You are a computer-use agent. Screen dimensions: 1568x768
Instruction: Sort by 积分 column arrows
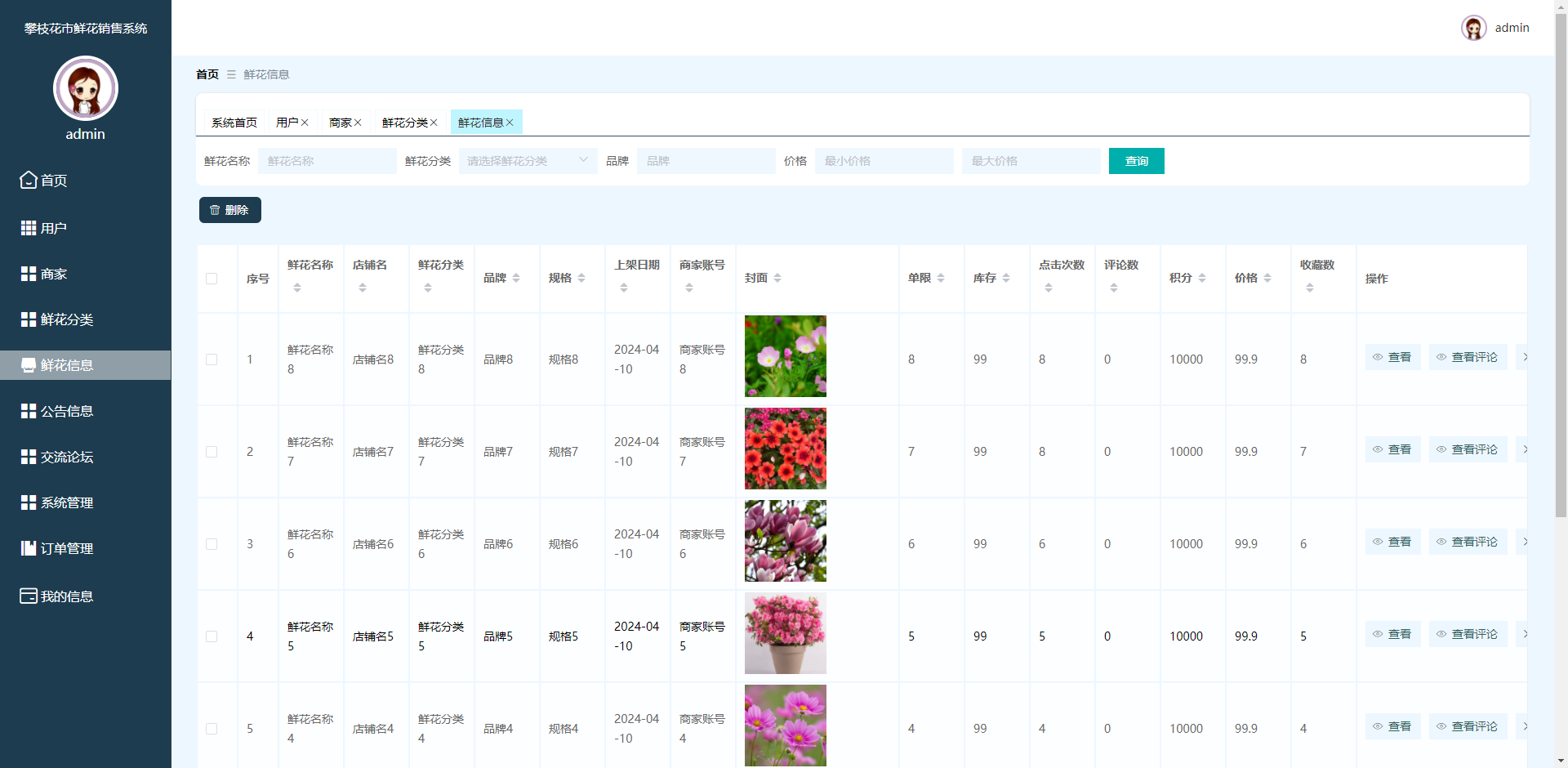pyautogui.click(x=1202, y=279)
